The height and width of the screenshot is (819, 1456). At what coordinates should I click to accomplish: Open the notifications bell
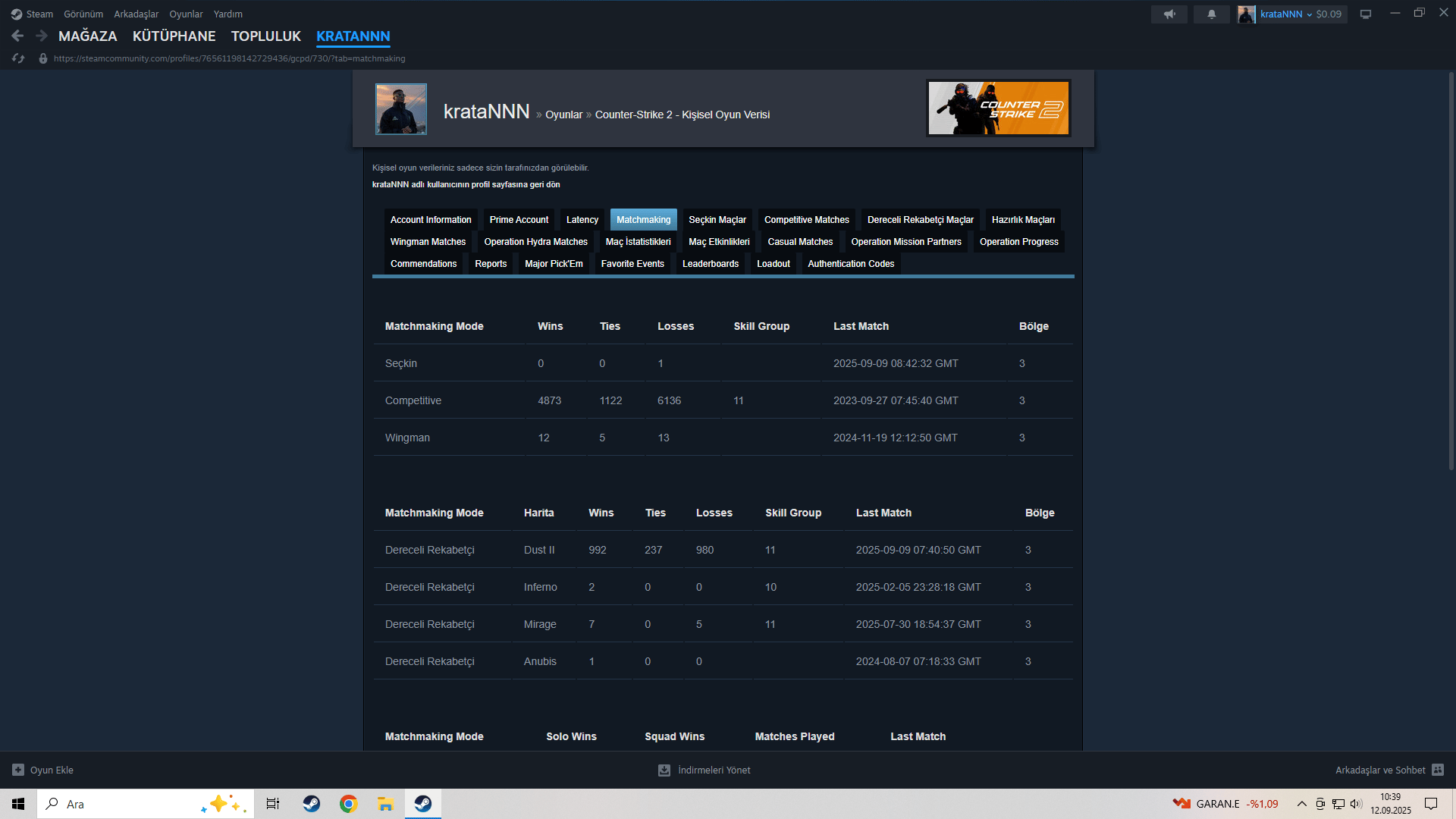coord(1212,14)
